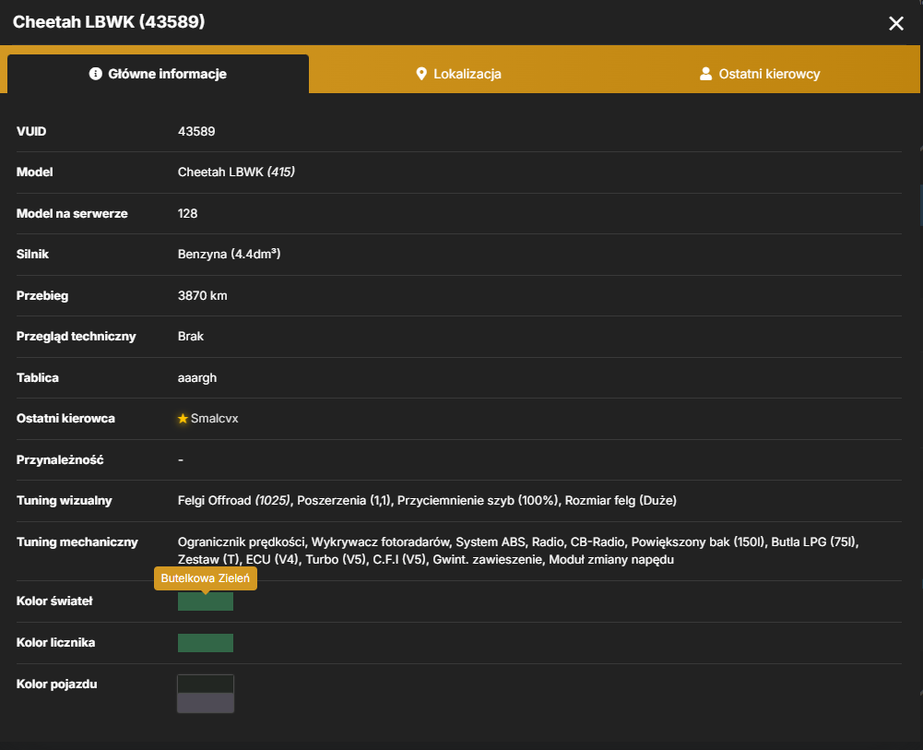This screenshot has height=750, width=923.
Task: Click the Tablica row label
Action: click(x=38, y=378)
